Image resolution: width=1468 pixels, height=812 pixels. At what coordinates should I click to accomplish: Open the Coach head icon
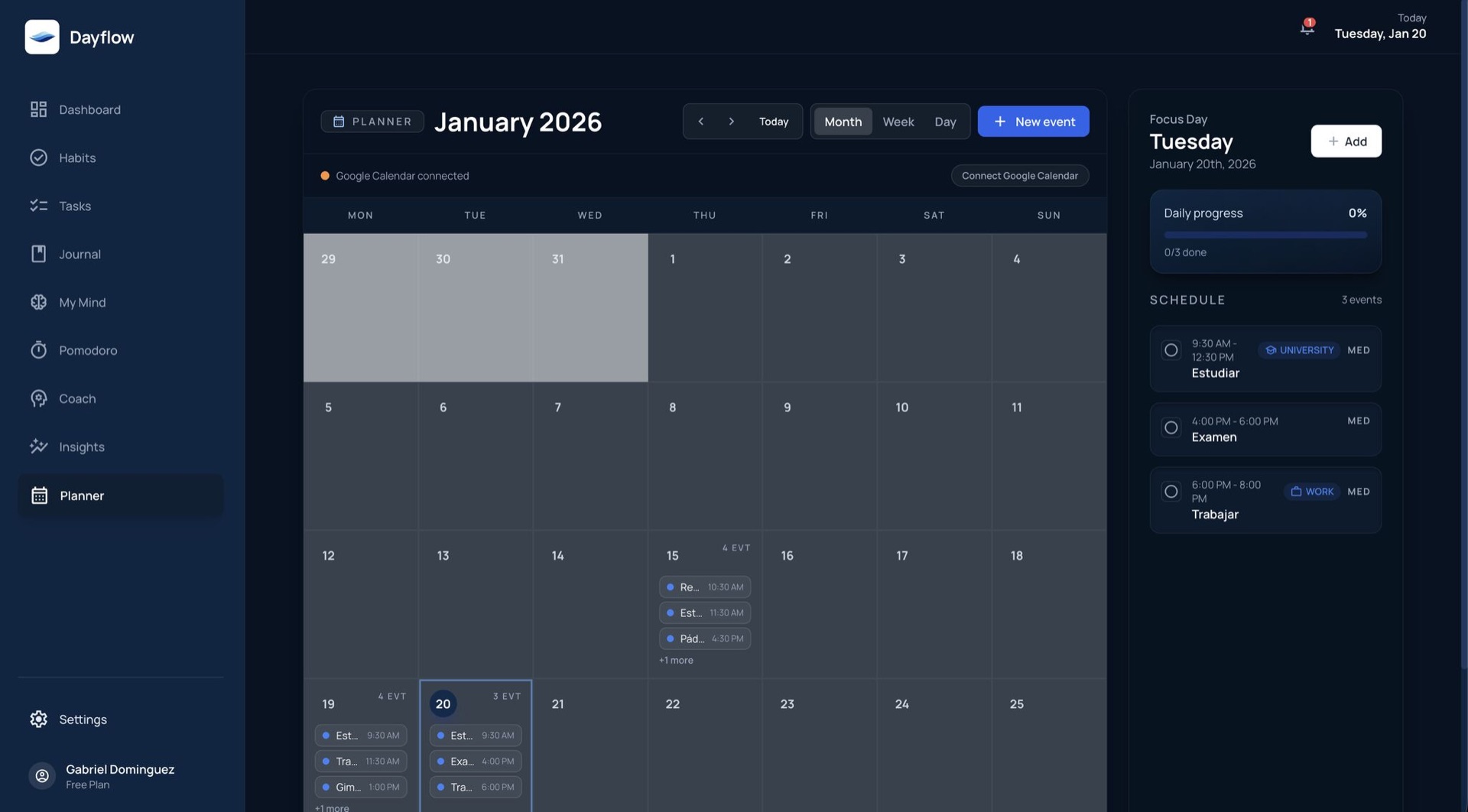point(38,398)
